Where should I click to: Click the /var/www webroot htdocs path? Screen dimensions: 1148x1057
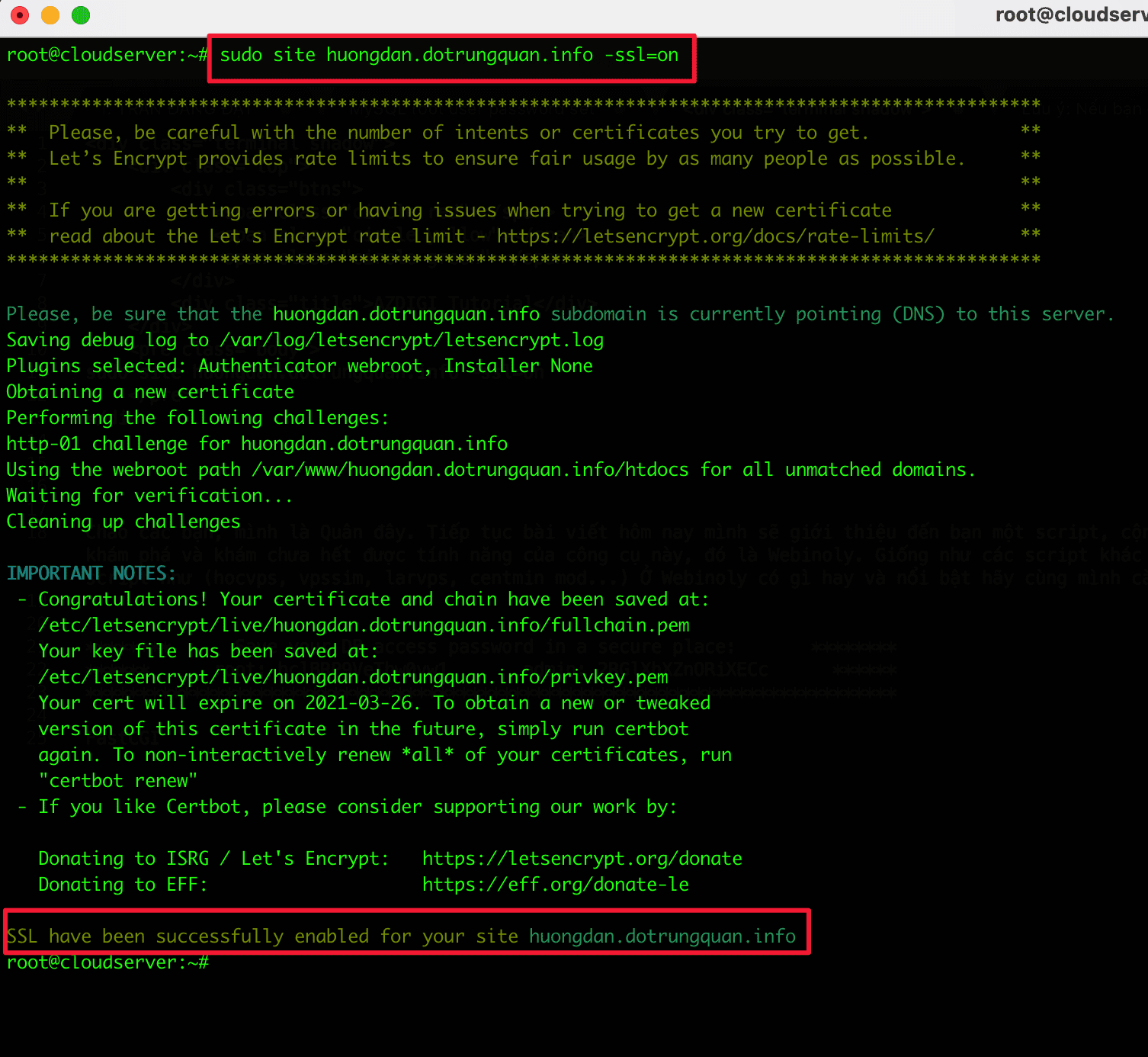pyautogui.click(x=470, y=470)
